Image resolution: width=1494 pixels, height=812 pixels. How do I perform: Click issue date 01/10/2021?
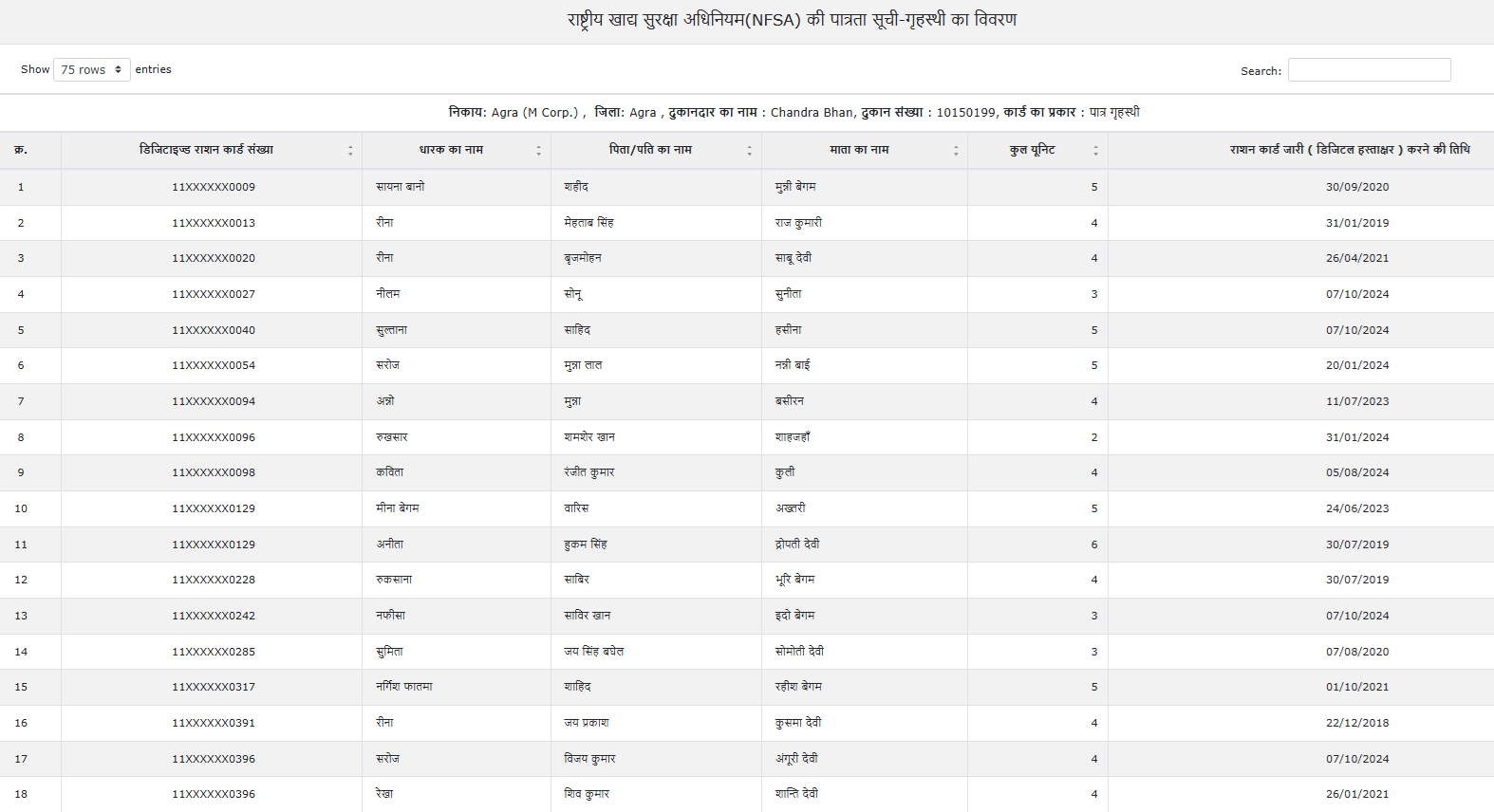click(1357, 687)
